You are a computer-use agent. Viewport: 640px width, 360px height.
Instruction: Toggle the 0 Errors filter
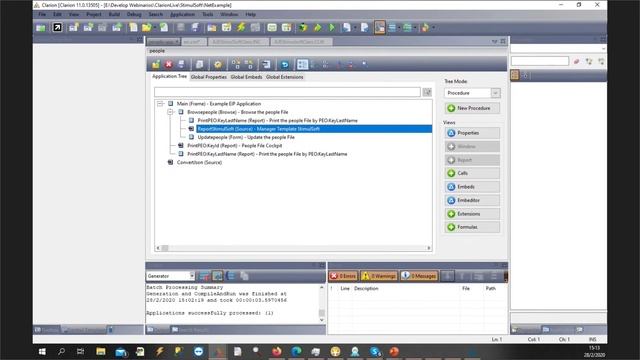click(x=343, y=276)
